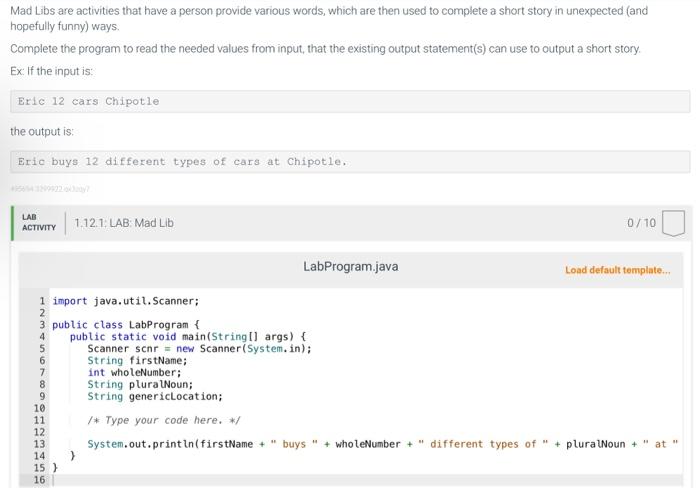Click the String pluralNoun; line
The width and height of the screenshot is (700, 488).
(x=140, y=384)
